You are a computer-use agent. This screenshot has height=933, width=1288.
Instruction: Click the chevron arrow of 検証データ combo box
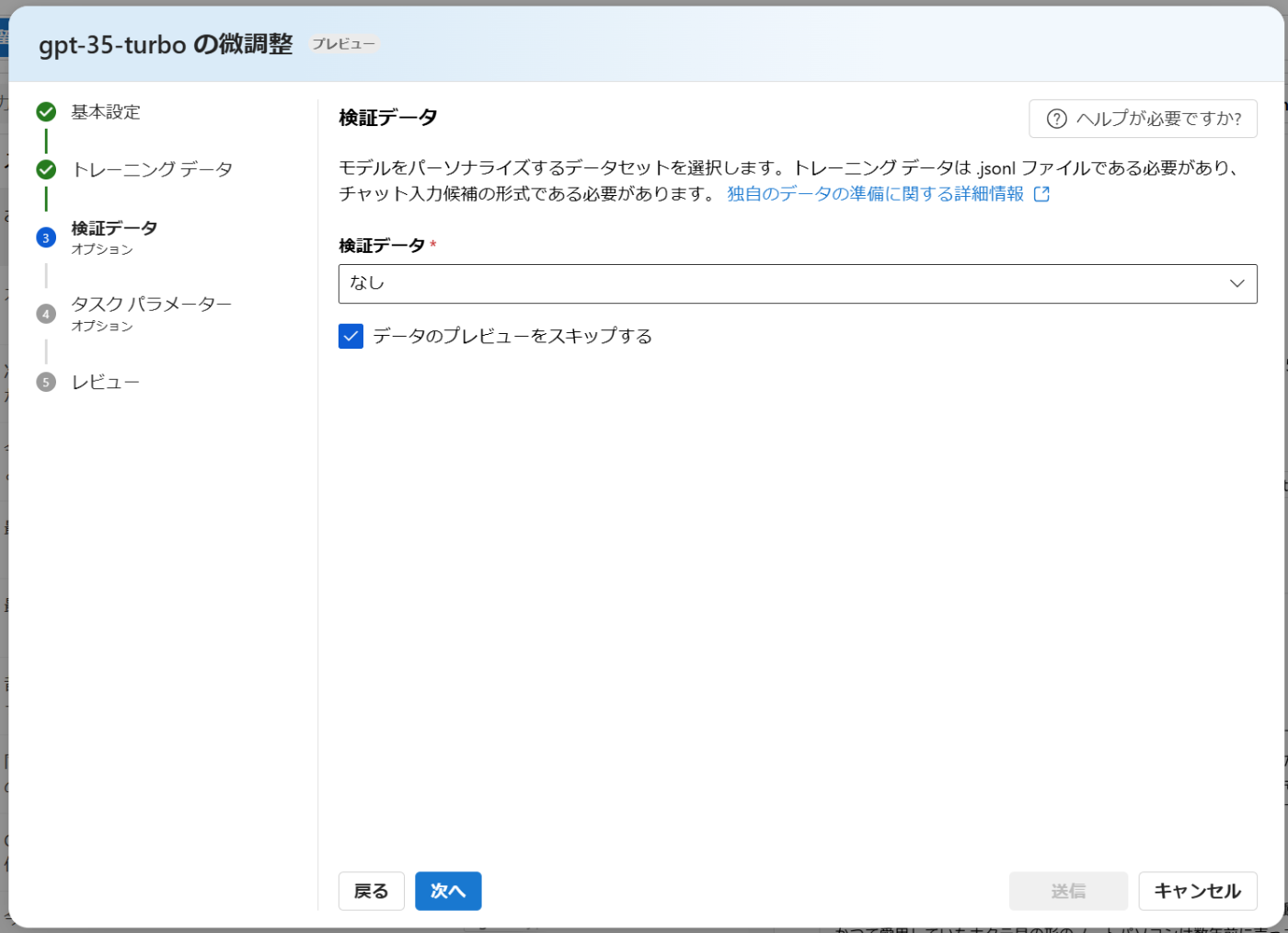point(1236,283)
